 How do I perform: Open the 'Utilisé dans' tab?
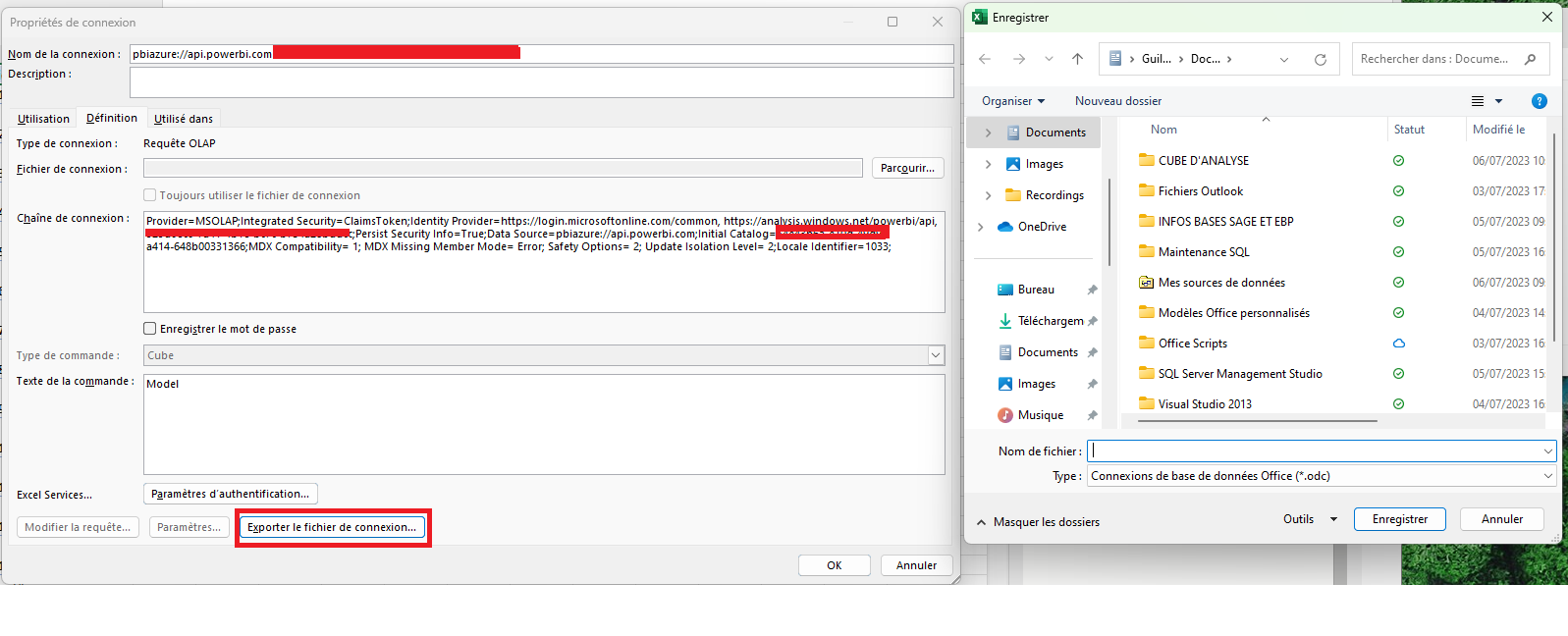[184, 119]
